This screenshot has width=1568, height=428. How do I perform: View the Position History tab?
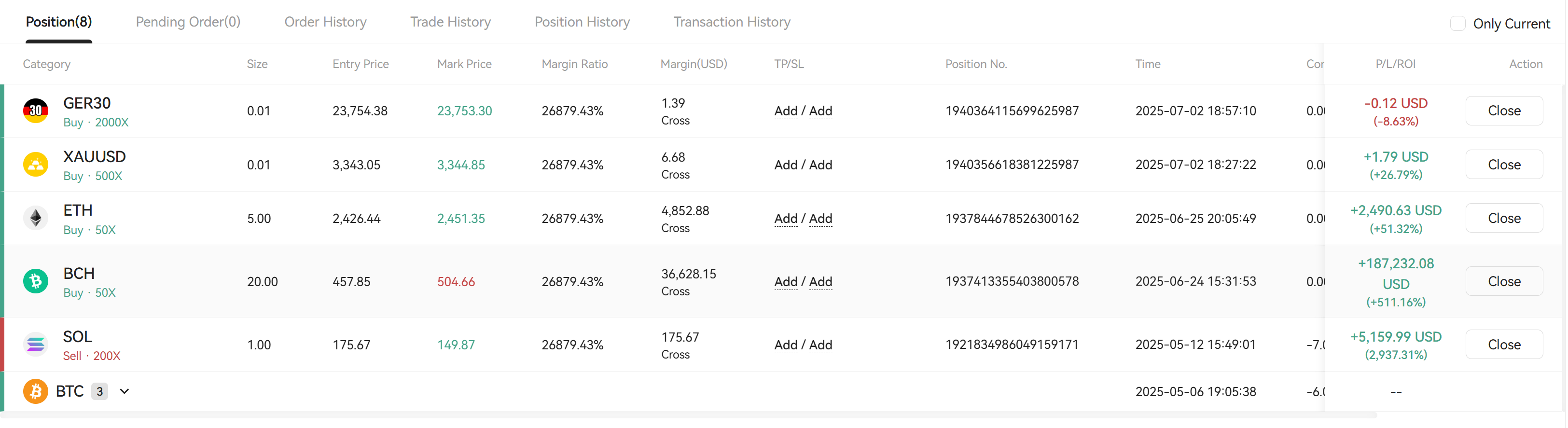582,22
